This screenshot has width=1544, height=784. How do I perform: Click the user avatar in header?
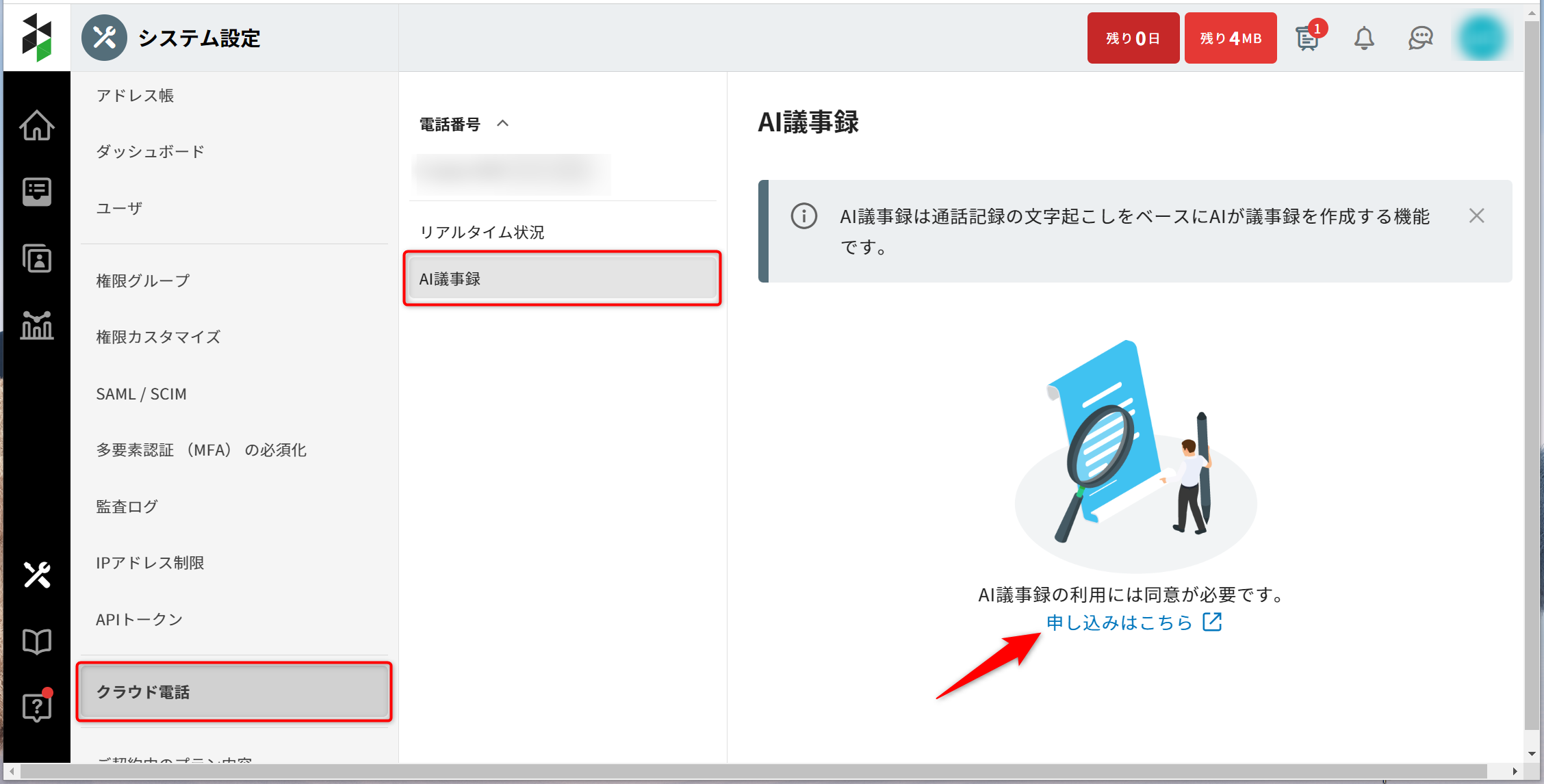1481,38
